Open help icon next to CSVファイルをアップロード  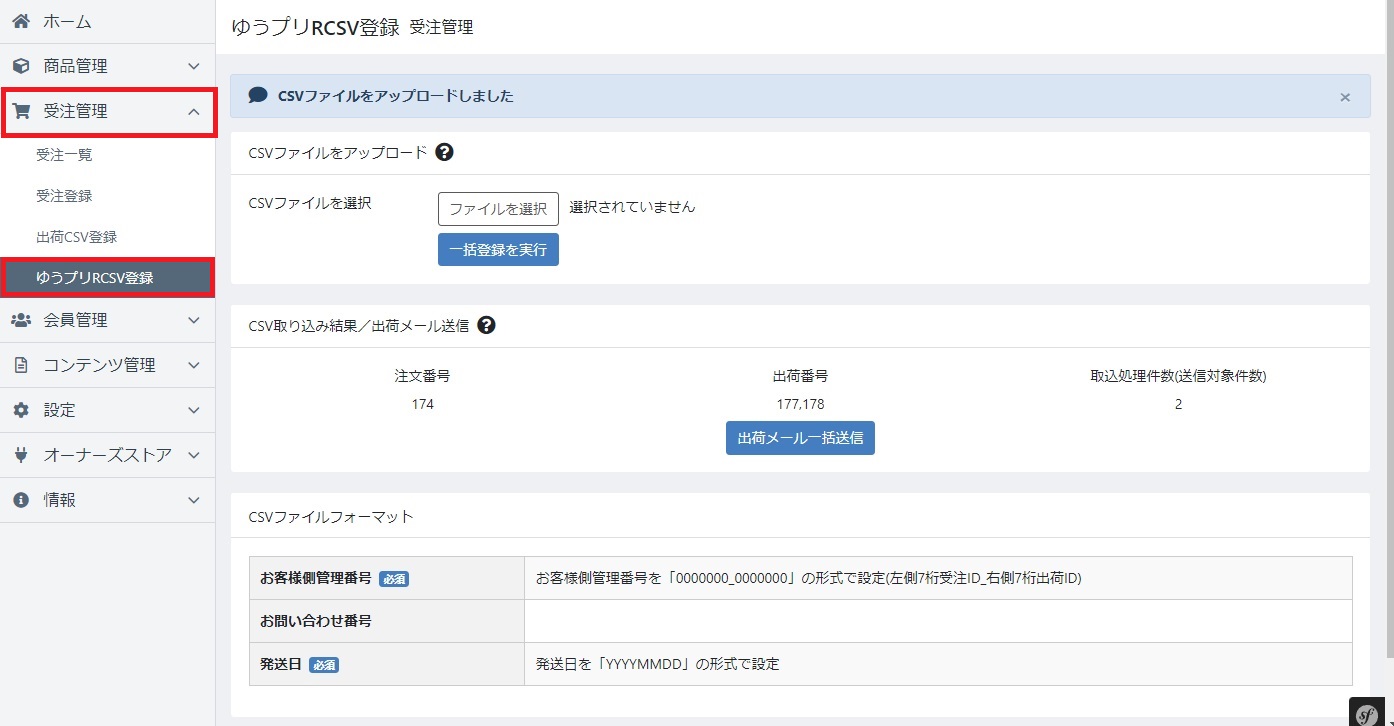[445, 152]
